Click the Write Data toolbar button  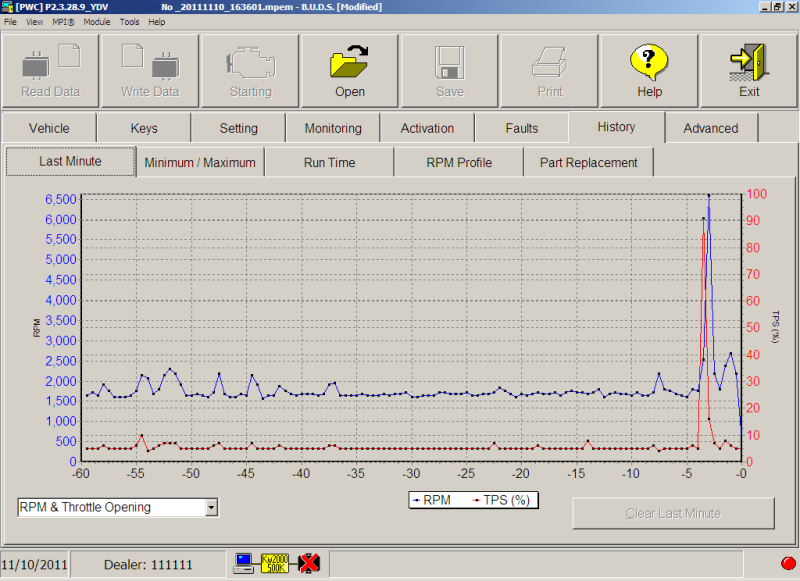pyautogui.click(x=150, y=71)
